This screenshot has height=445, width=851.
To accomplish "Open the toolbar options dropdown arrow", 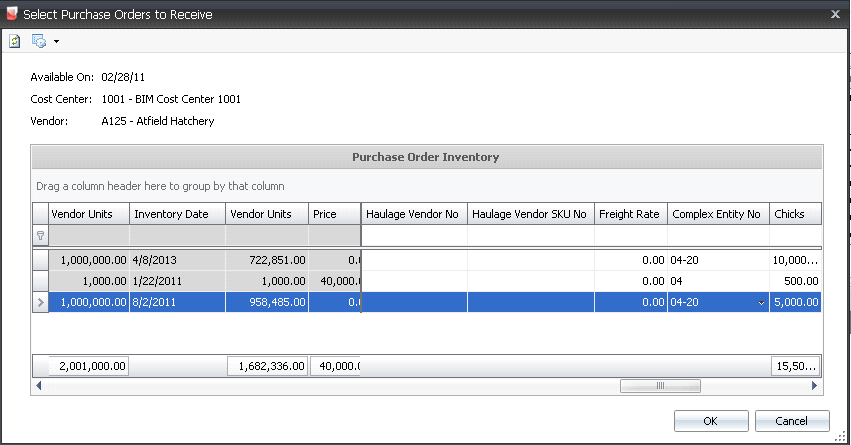I will point(57,41).
